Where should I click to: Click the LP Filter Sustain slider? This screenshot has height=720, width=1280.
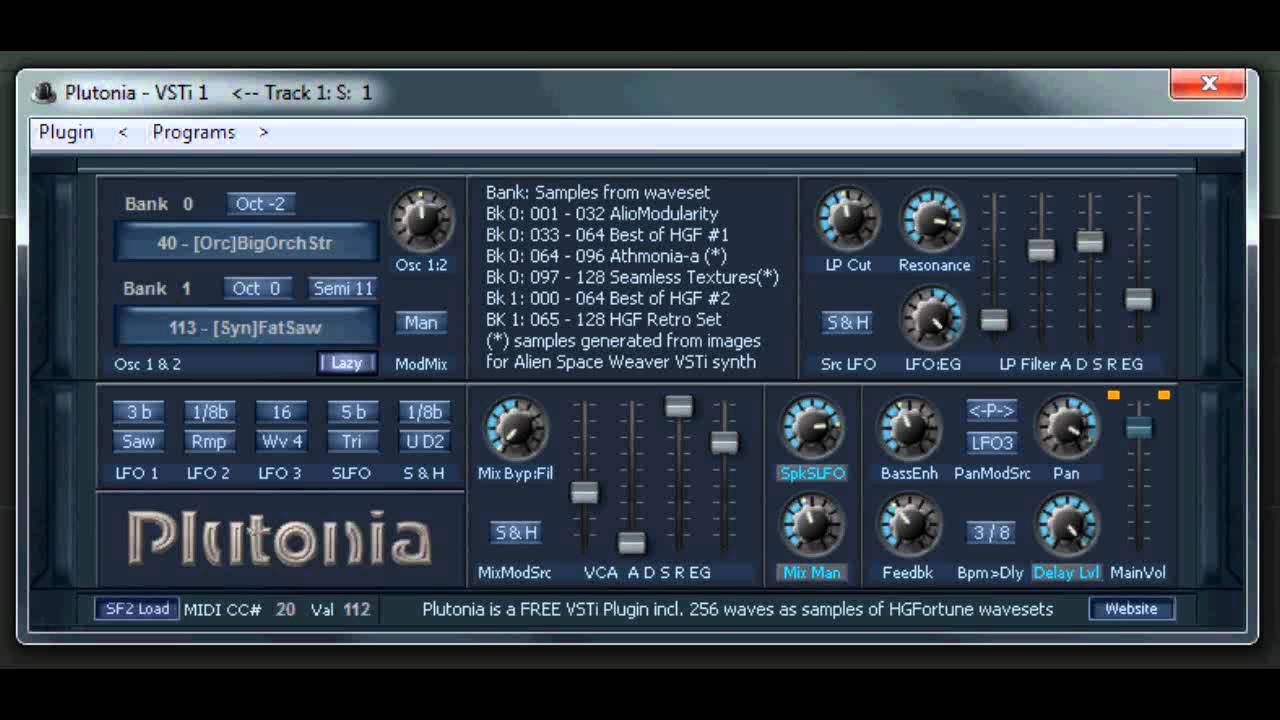click(1089, 241)
